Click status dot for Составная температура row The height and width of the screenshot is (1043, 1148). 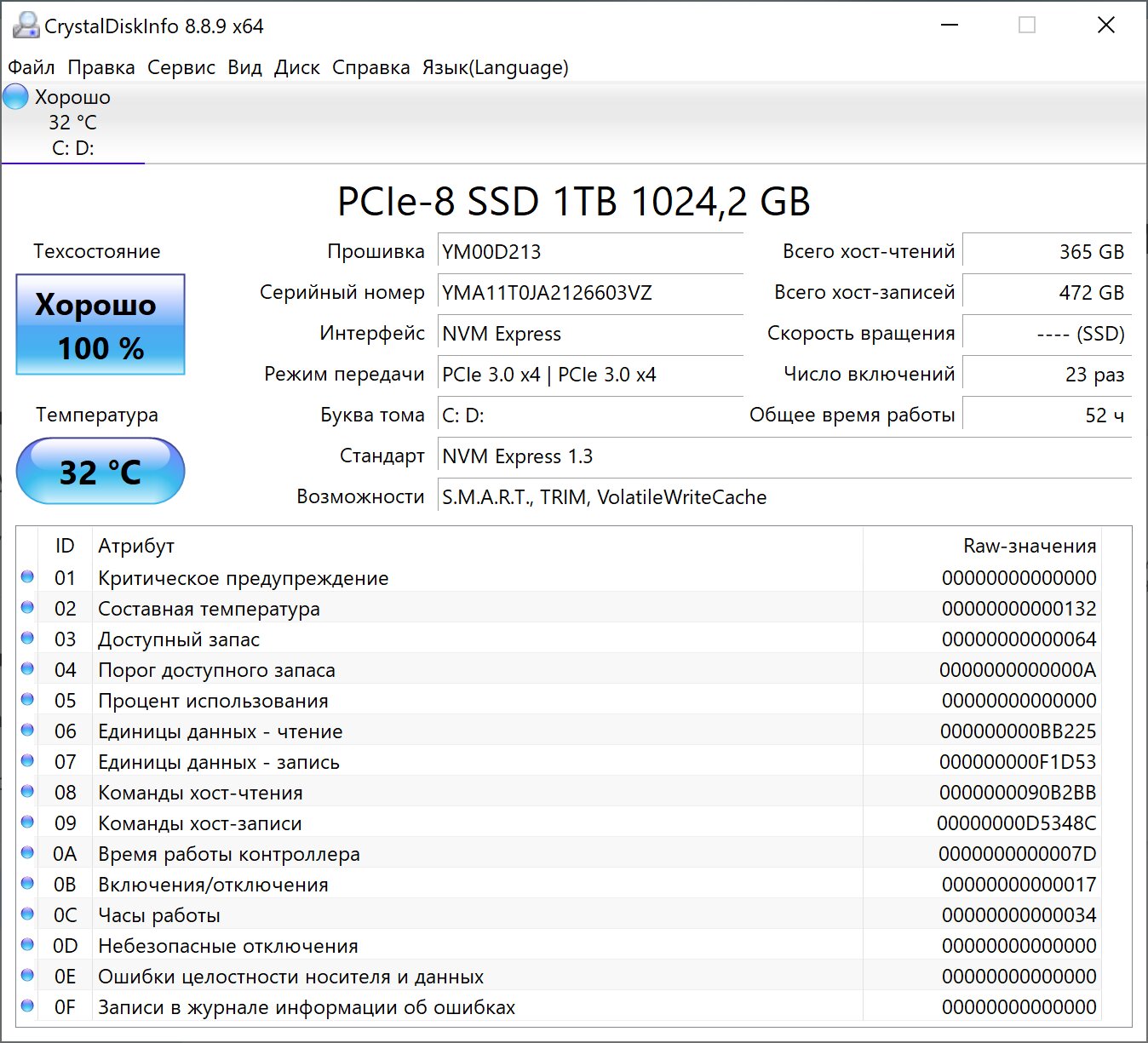(27, 608)
